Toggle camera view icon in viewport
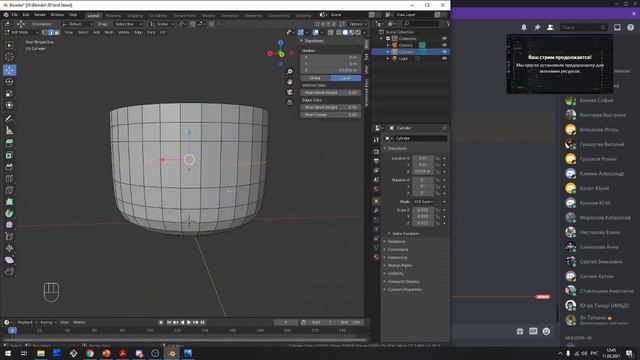Image resolution: width=640 pixels, height=360 pixels. (290, 92)
